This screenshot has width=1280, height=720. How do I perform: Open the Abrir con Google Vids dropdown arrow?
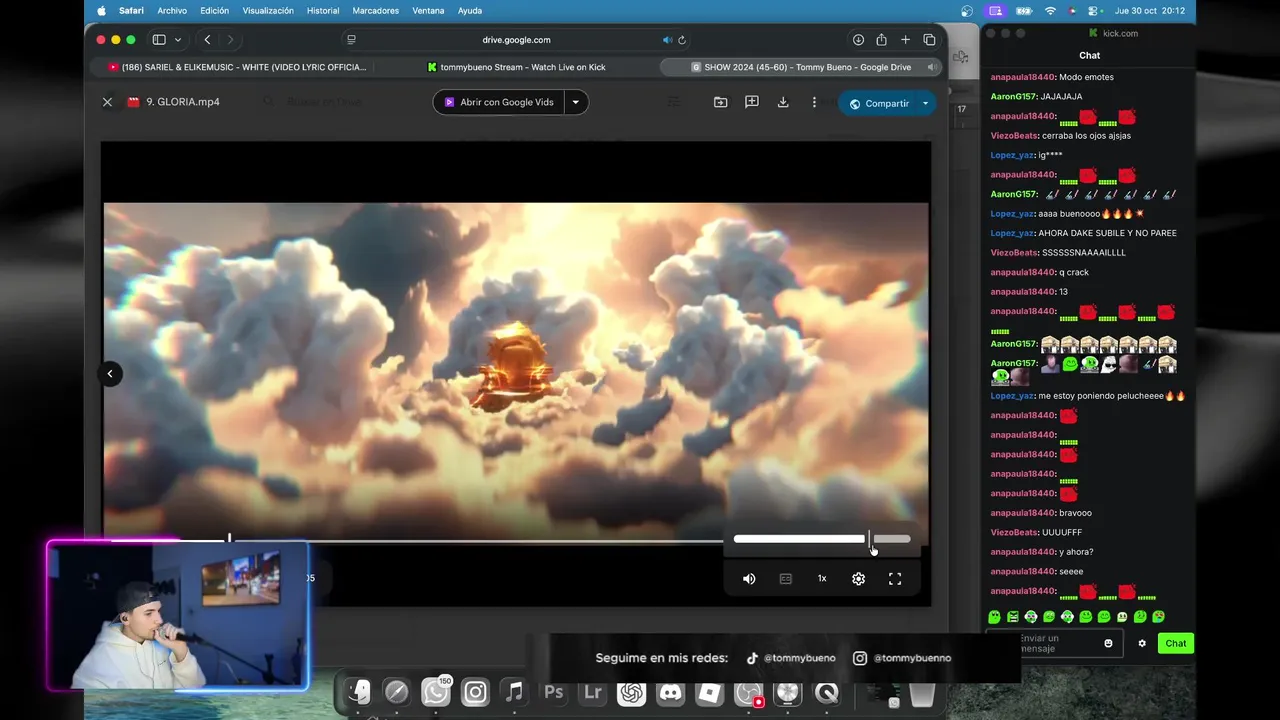click(x=576, y=102)
